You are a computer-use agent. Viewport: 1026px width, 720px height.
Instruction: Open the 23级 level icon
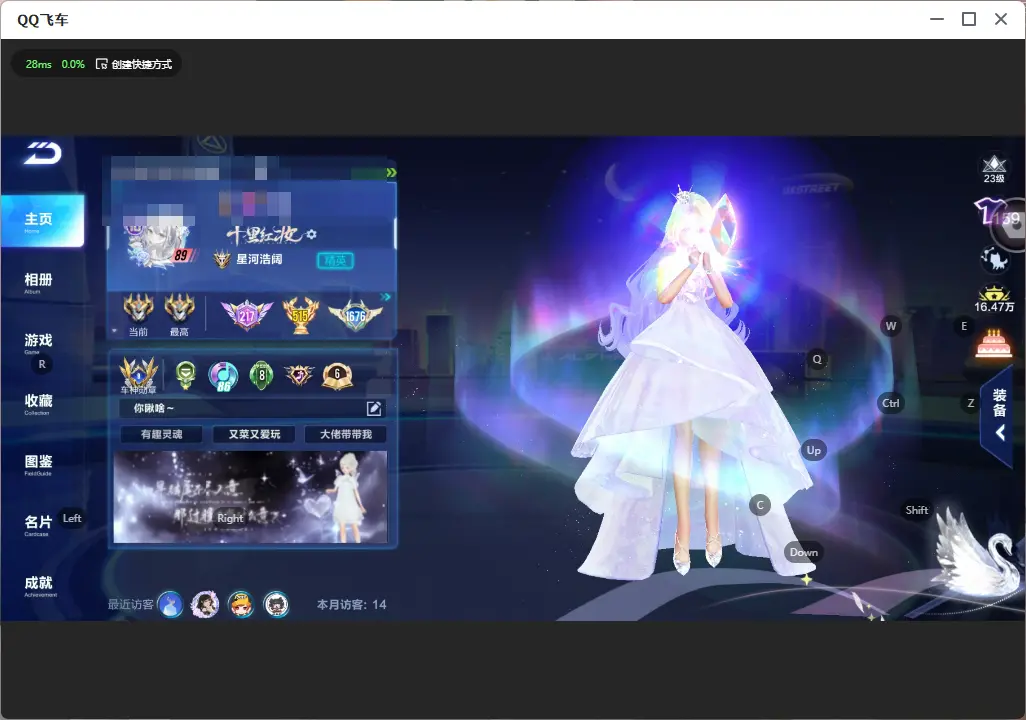click(994, 170)
